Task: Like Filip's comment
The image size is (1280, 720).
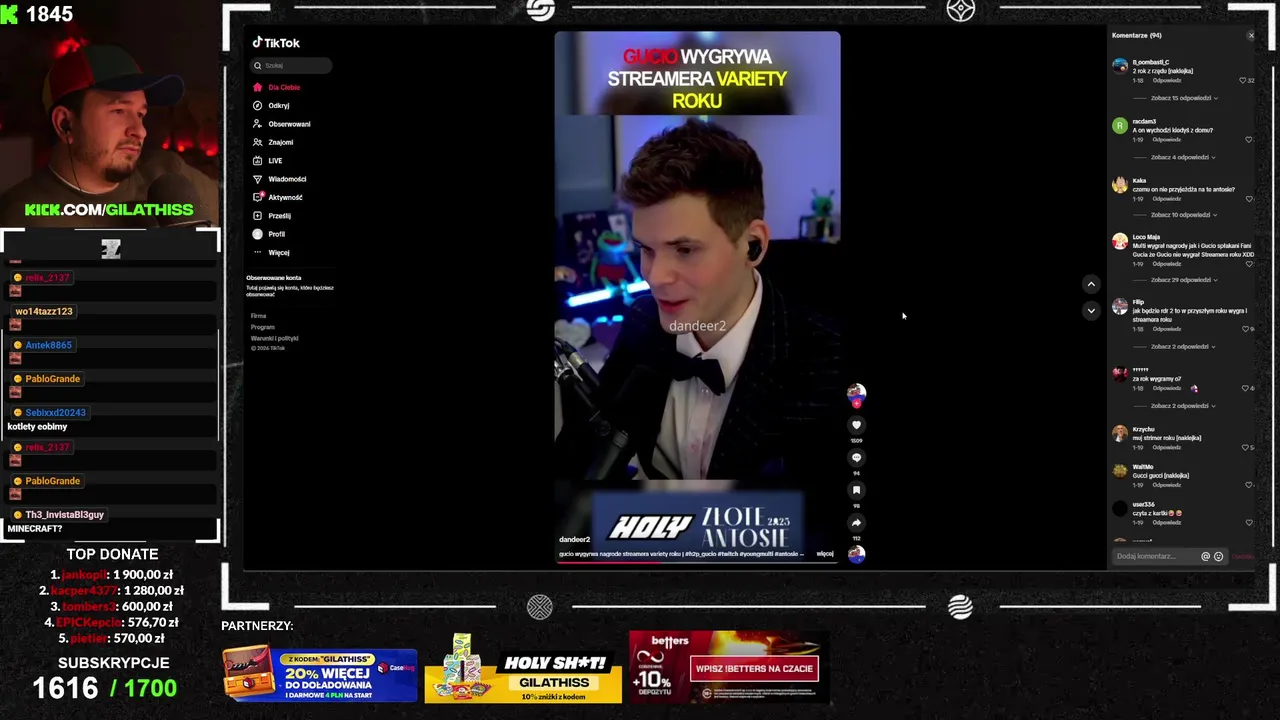Action: 1247,329
